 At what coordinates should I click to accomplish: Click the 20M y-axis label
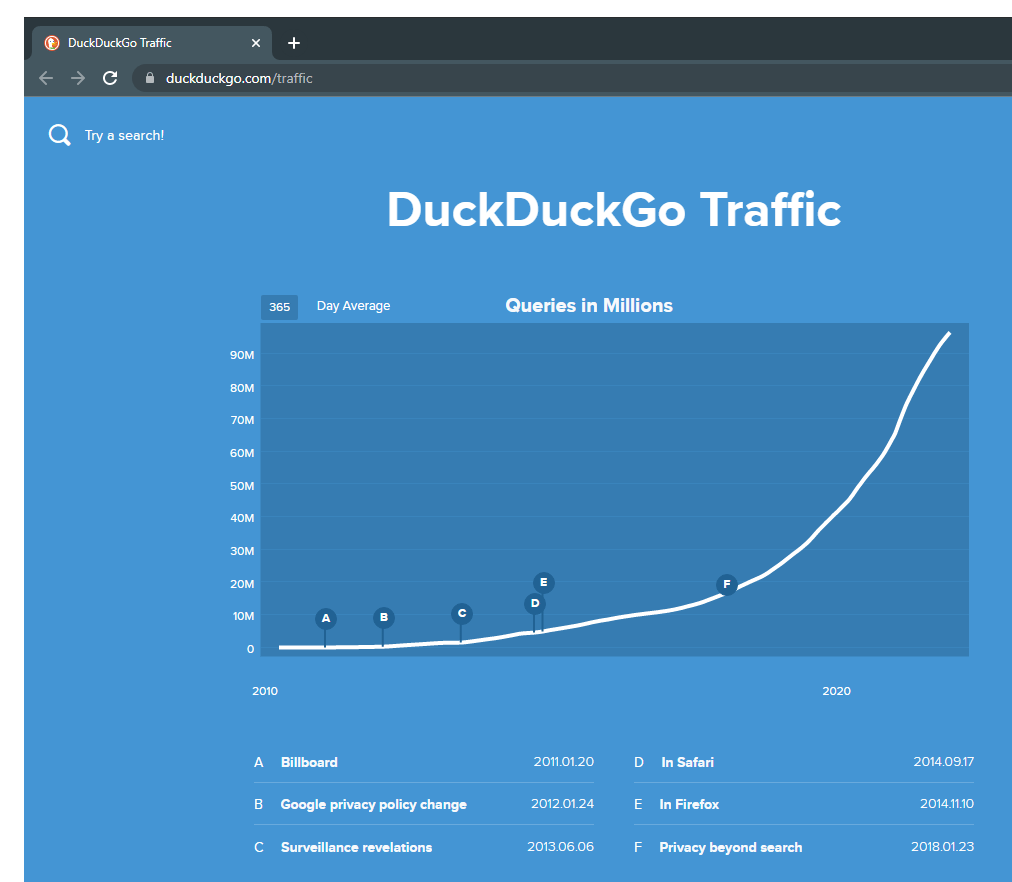pyautogui.click(x=242, y=584)
